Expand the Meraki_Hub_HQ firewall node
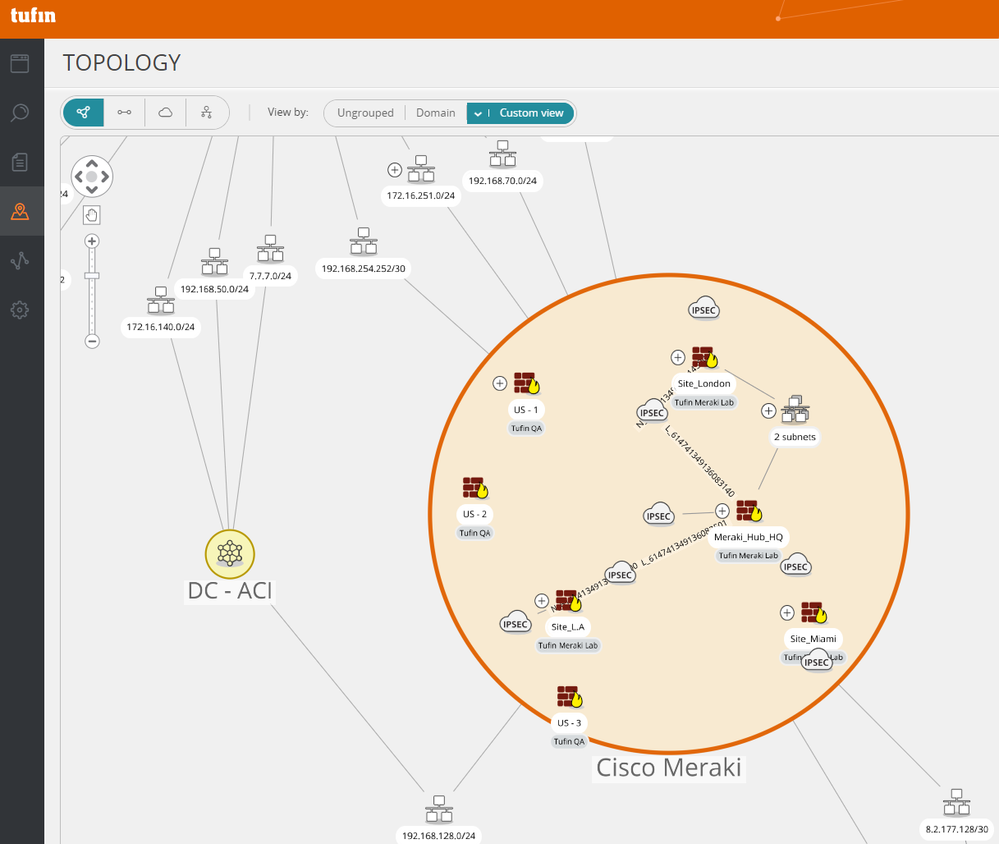The width and height of the screenshot is (999, 844). (x=722, y=511)
